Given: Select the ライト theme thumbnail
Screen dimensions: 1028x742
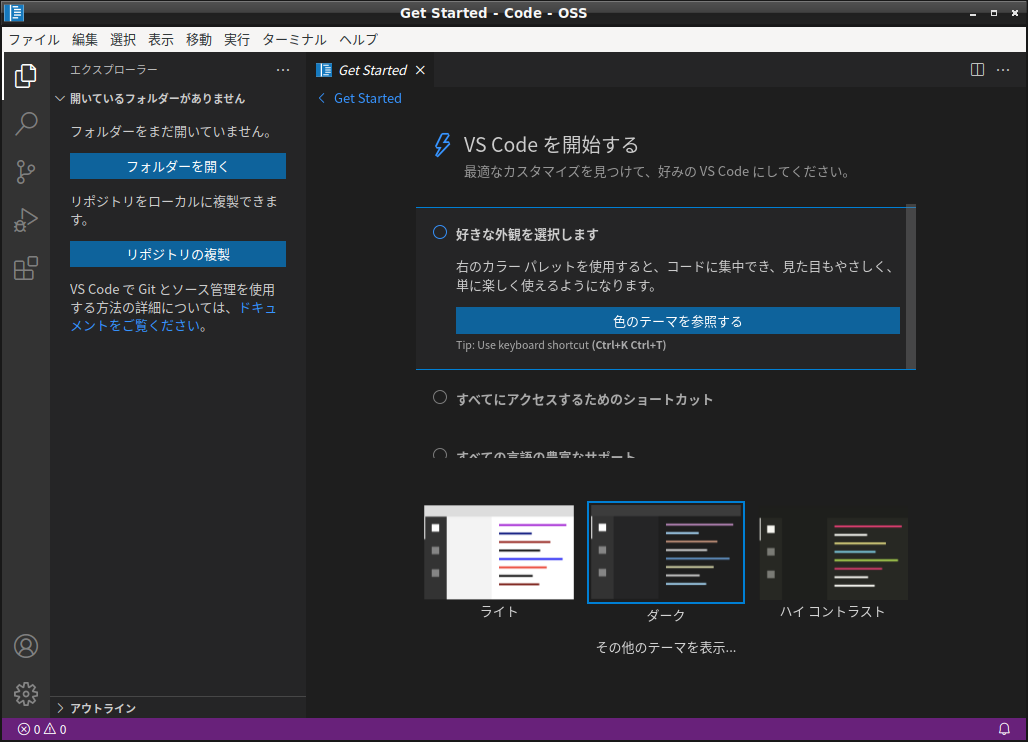Looking at the screenshot, I should click(499, 553).
